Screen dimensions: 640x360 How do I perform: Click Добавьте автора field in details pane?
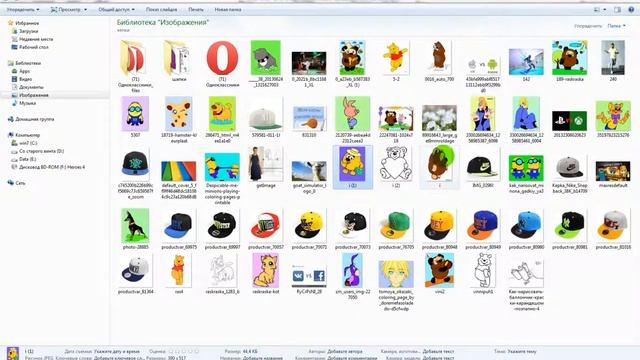click(x=345, y=351)
